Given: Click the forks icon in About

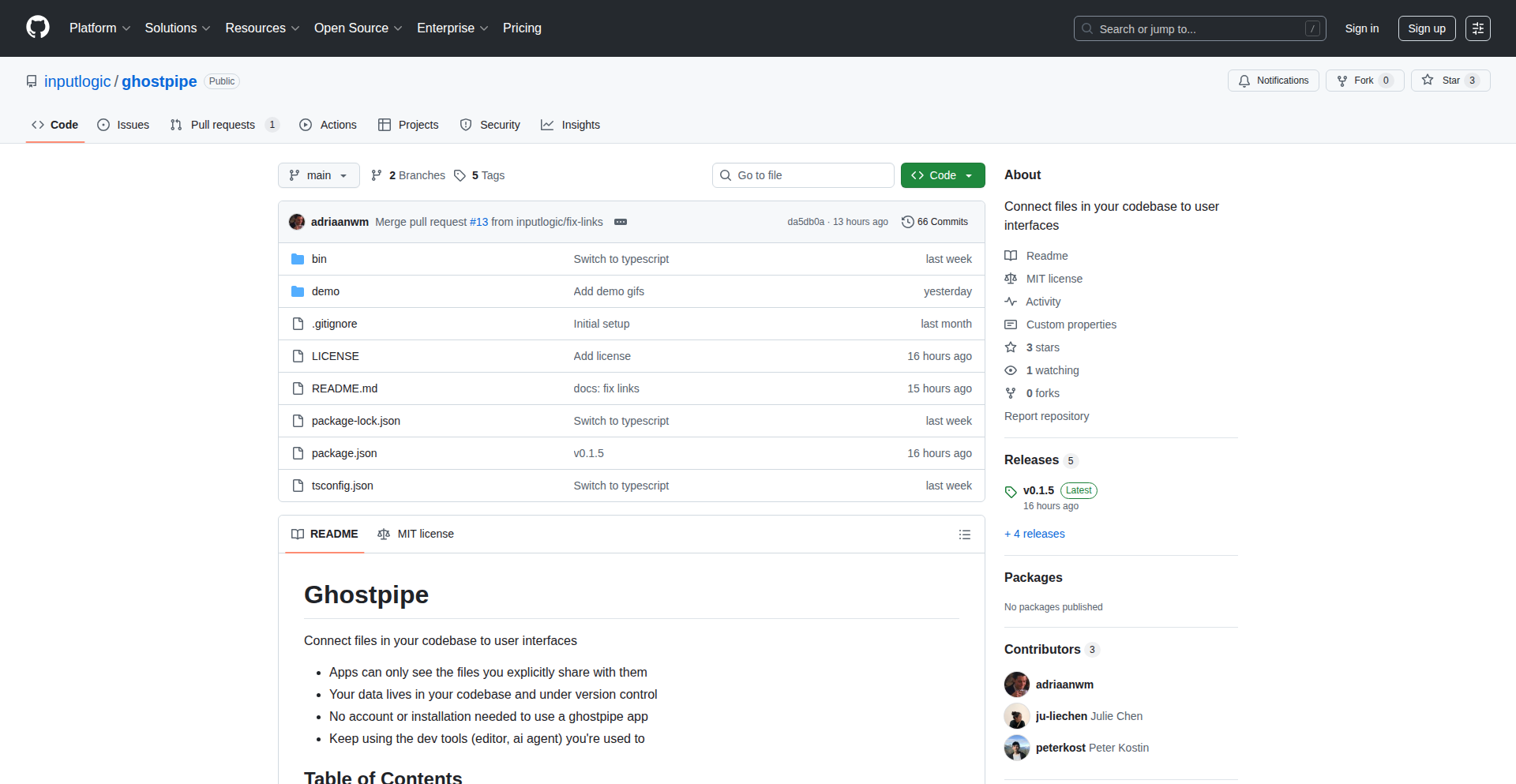Looking at the screenshot, I should (x=1011, y=393).
